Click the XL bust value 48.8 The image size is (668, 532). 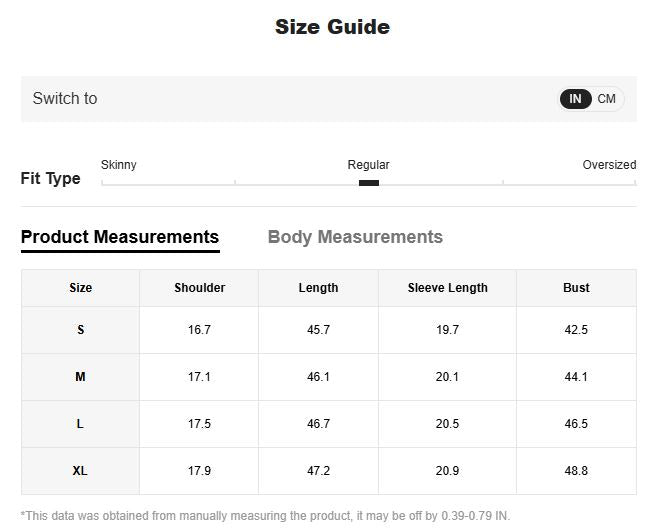[576, 471]
